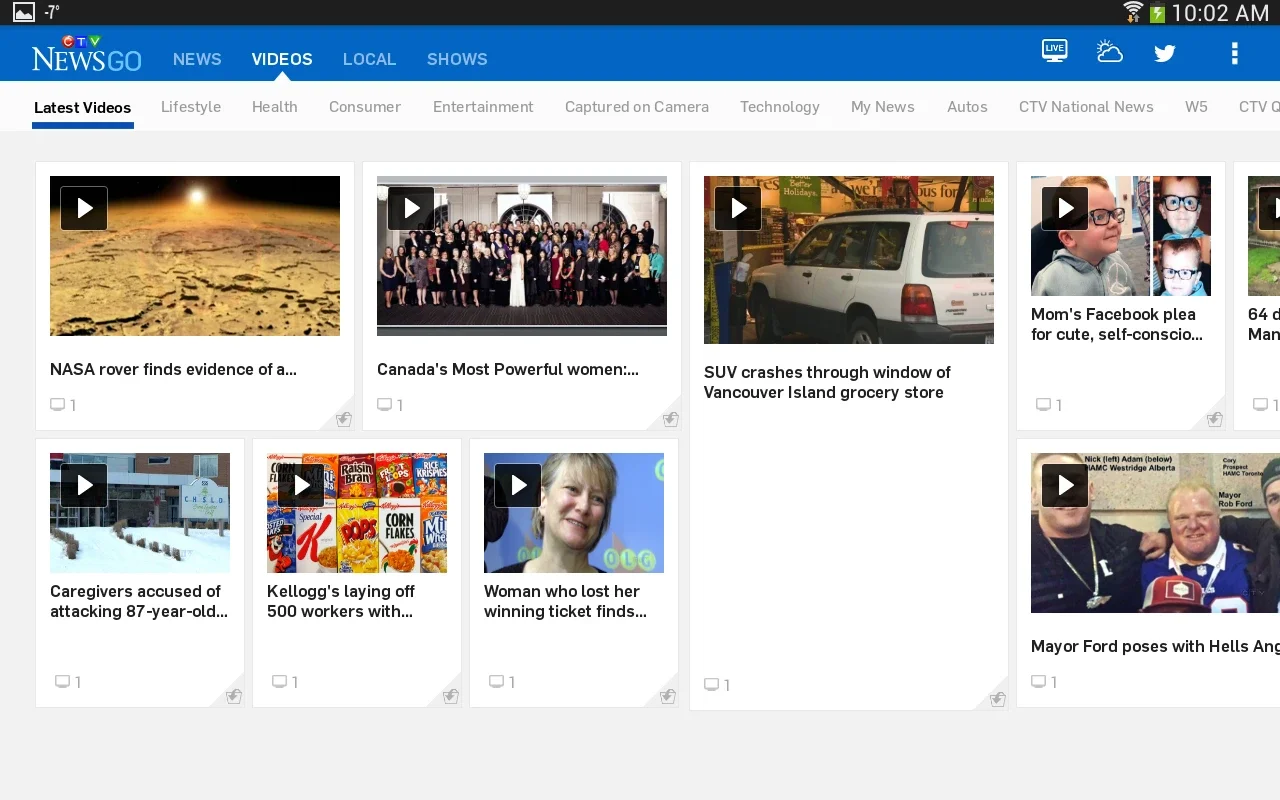Tap the battery status icon

point(1157,13)
